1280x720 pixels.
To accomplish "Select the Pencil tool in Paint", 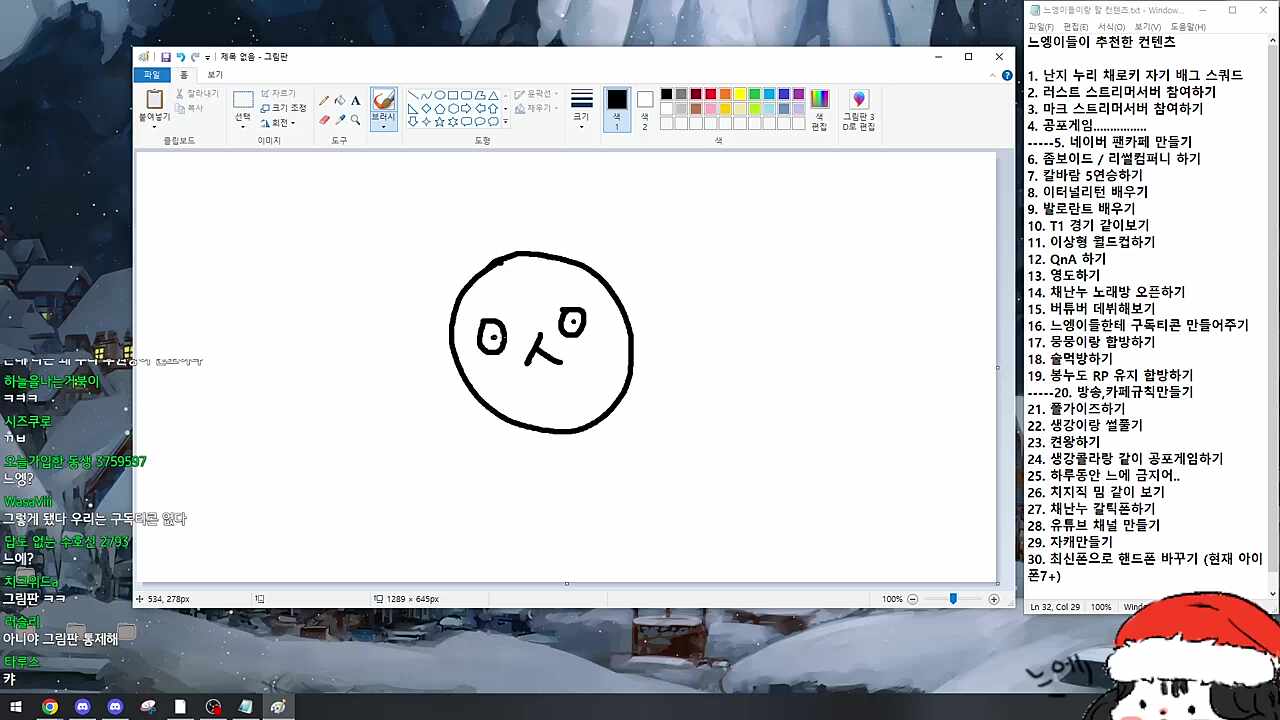I will pyautogui.click(x=324, y=101).
